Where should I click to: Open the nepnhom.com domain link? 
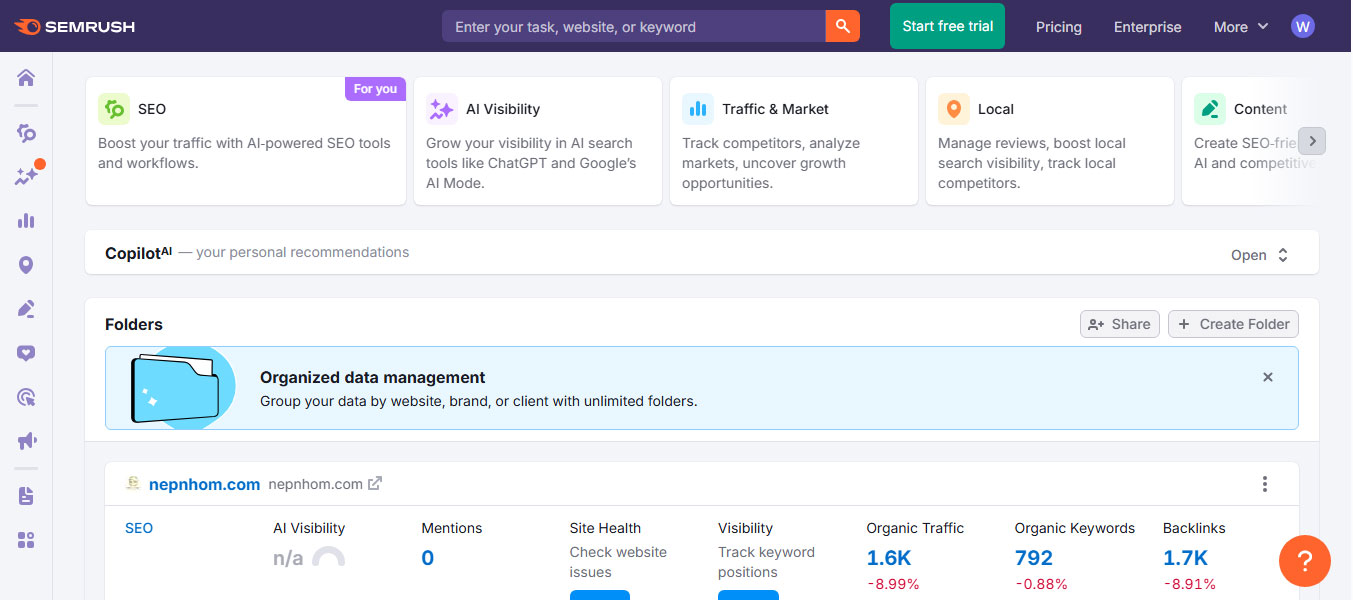(x=204, y=483)
